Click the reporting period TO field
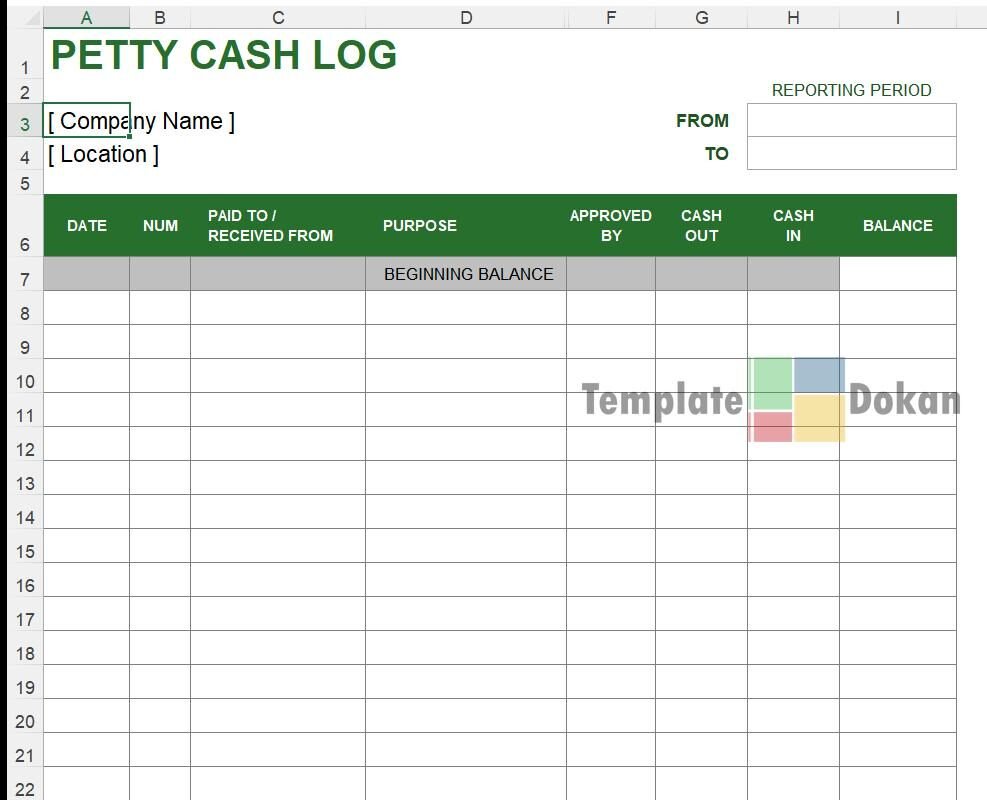Screen dimensions: 987x800 [851, 153]
